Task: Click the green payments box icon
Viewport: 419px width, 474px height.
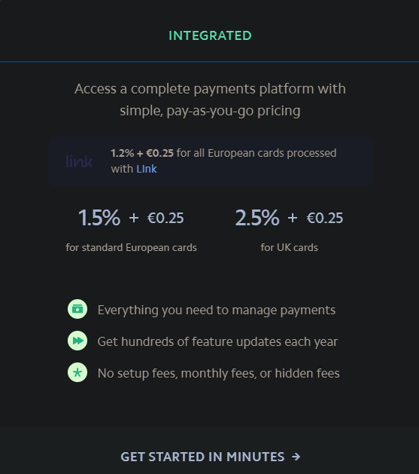Action: point(77,309)
